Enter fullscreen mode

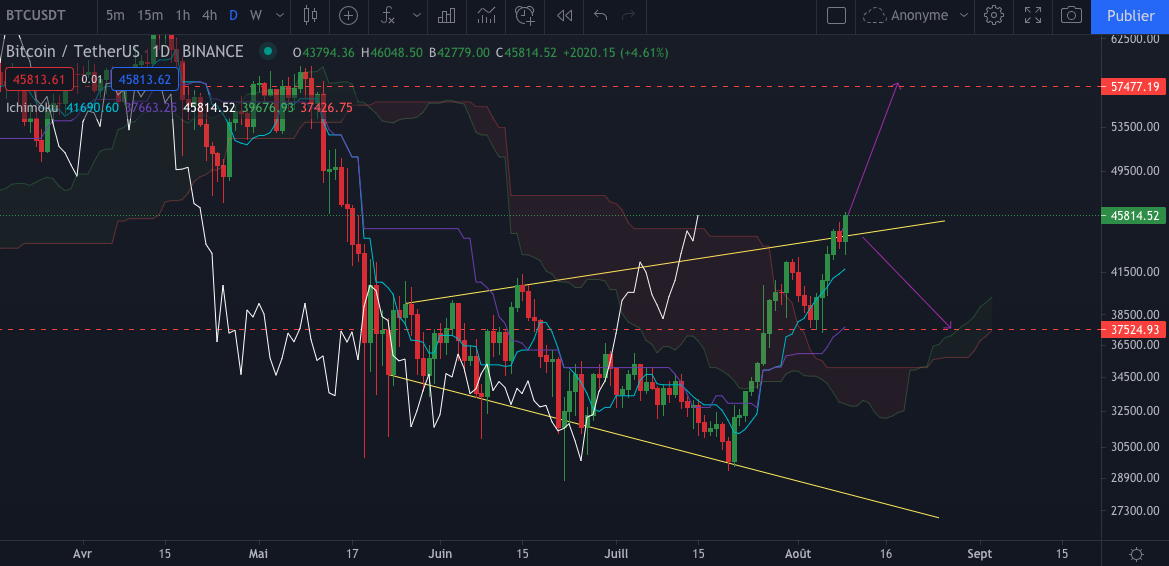click(1033, 15)
